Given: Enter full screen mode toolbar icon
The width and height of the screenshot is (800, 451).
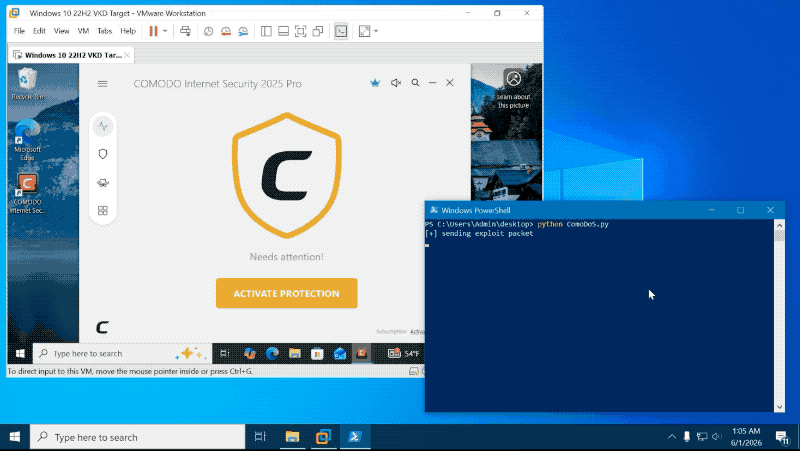Looking at the screenshot, I should click(x=301, y=31).
